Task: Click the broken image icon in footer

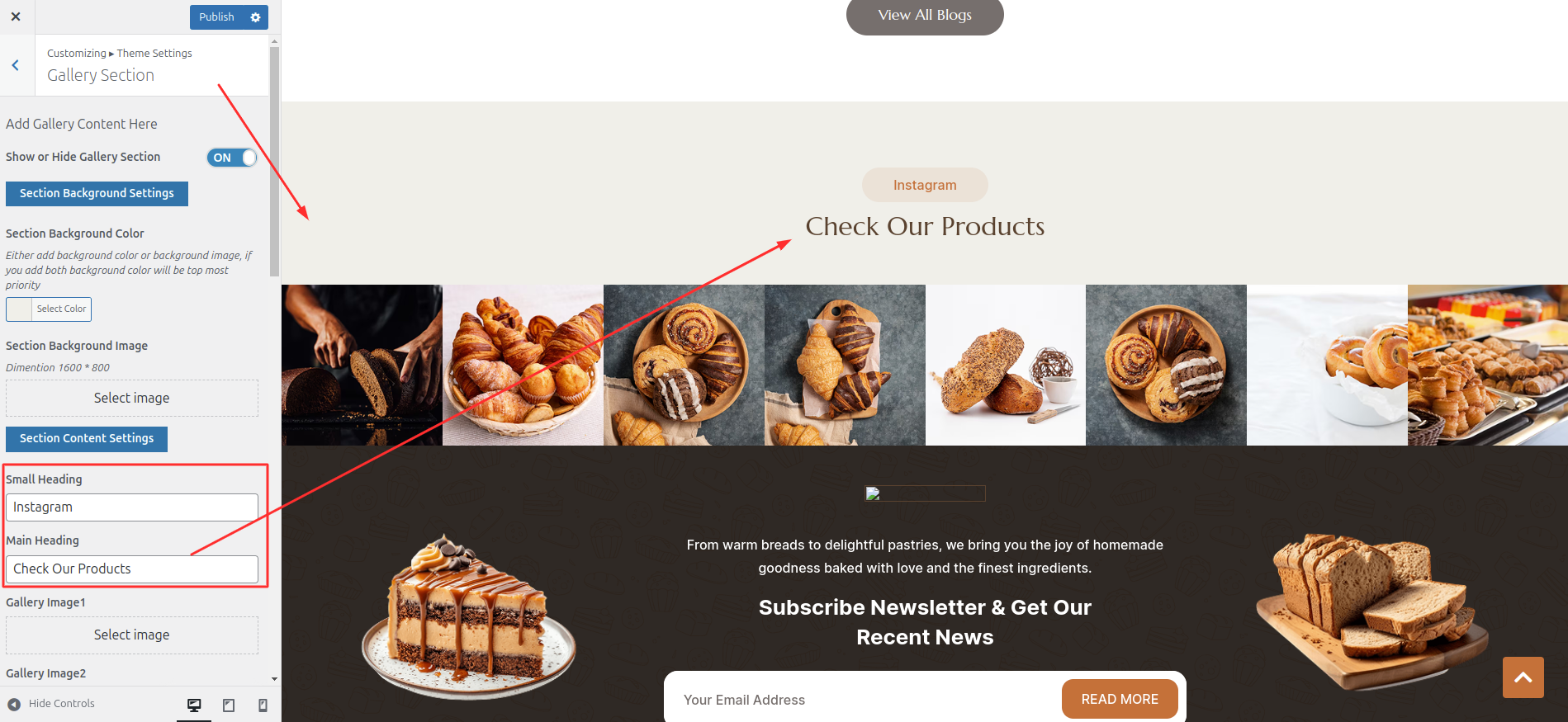Action: point(873,493)
